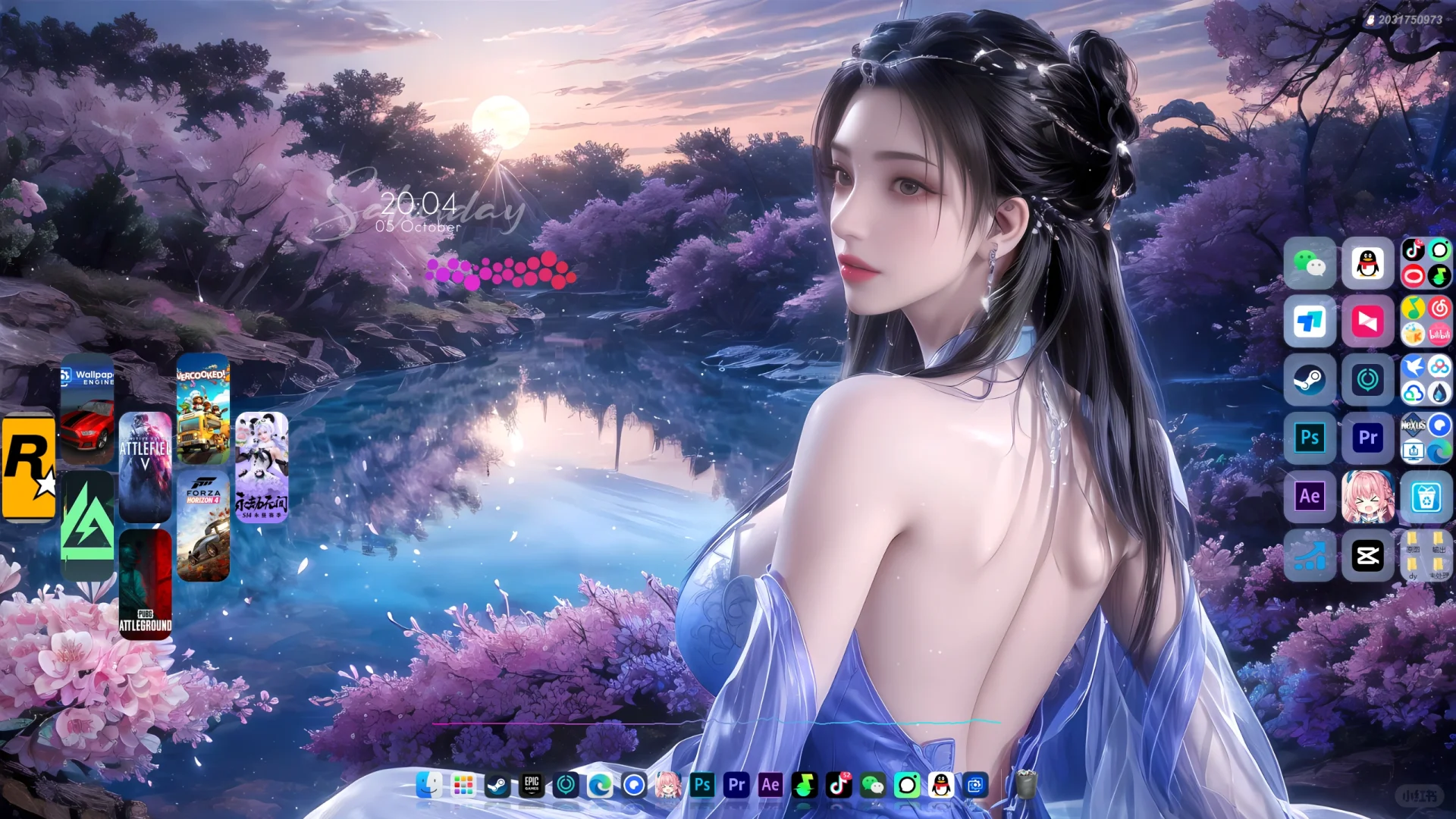Open Douyin with 52 badge in dock
Screen dimensions: 1456x819
click(839, 785)
